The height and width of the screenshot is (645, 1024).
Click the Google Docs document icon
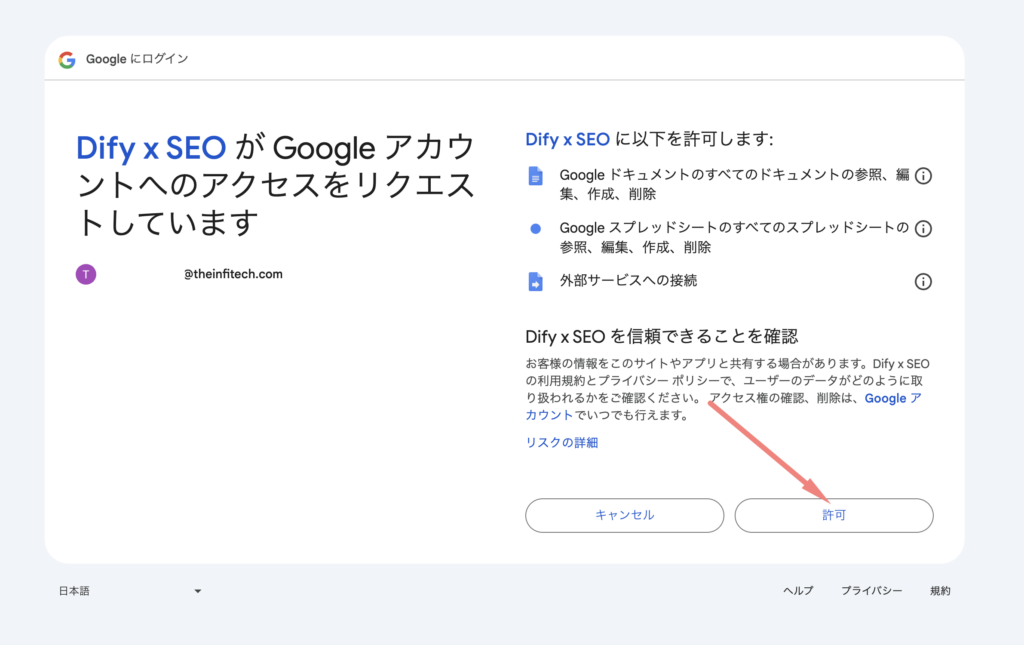pyautogui.click(x=536, y=176)
